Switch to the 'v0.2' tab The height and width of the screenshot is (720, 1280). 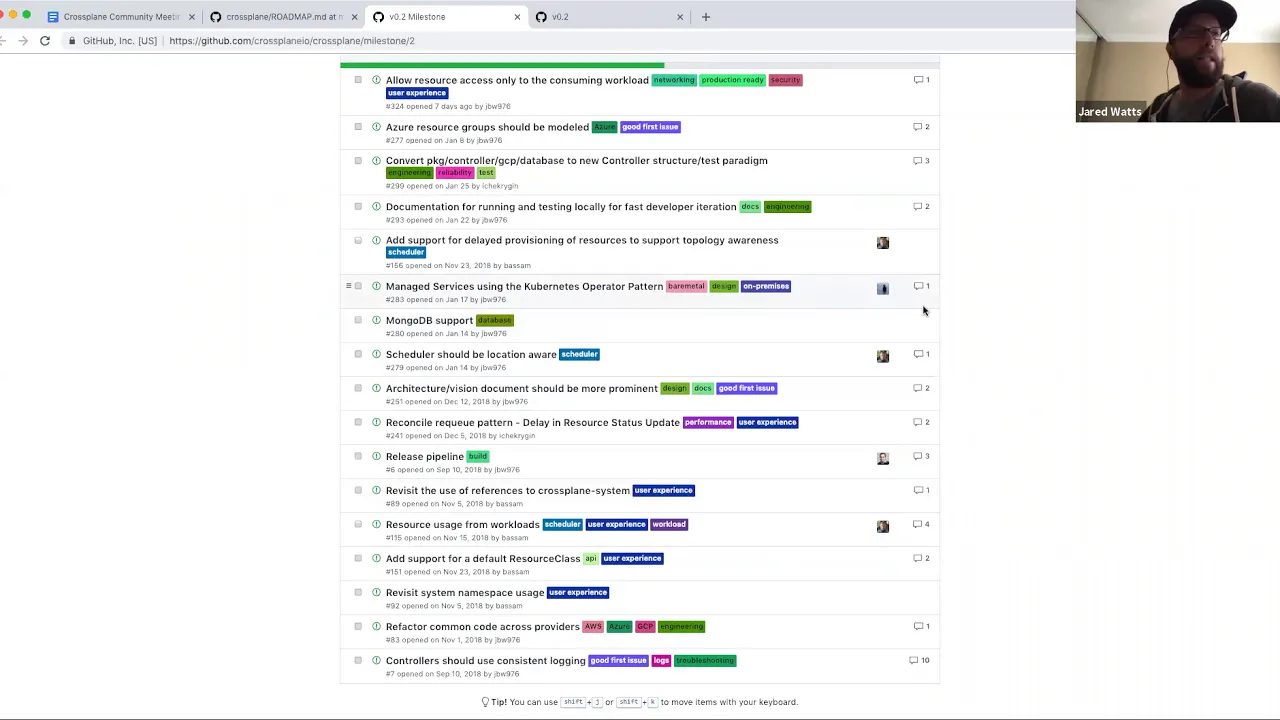pyautogui.click(x=608, y=17)
